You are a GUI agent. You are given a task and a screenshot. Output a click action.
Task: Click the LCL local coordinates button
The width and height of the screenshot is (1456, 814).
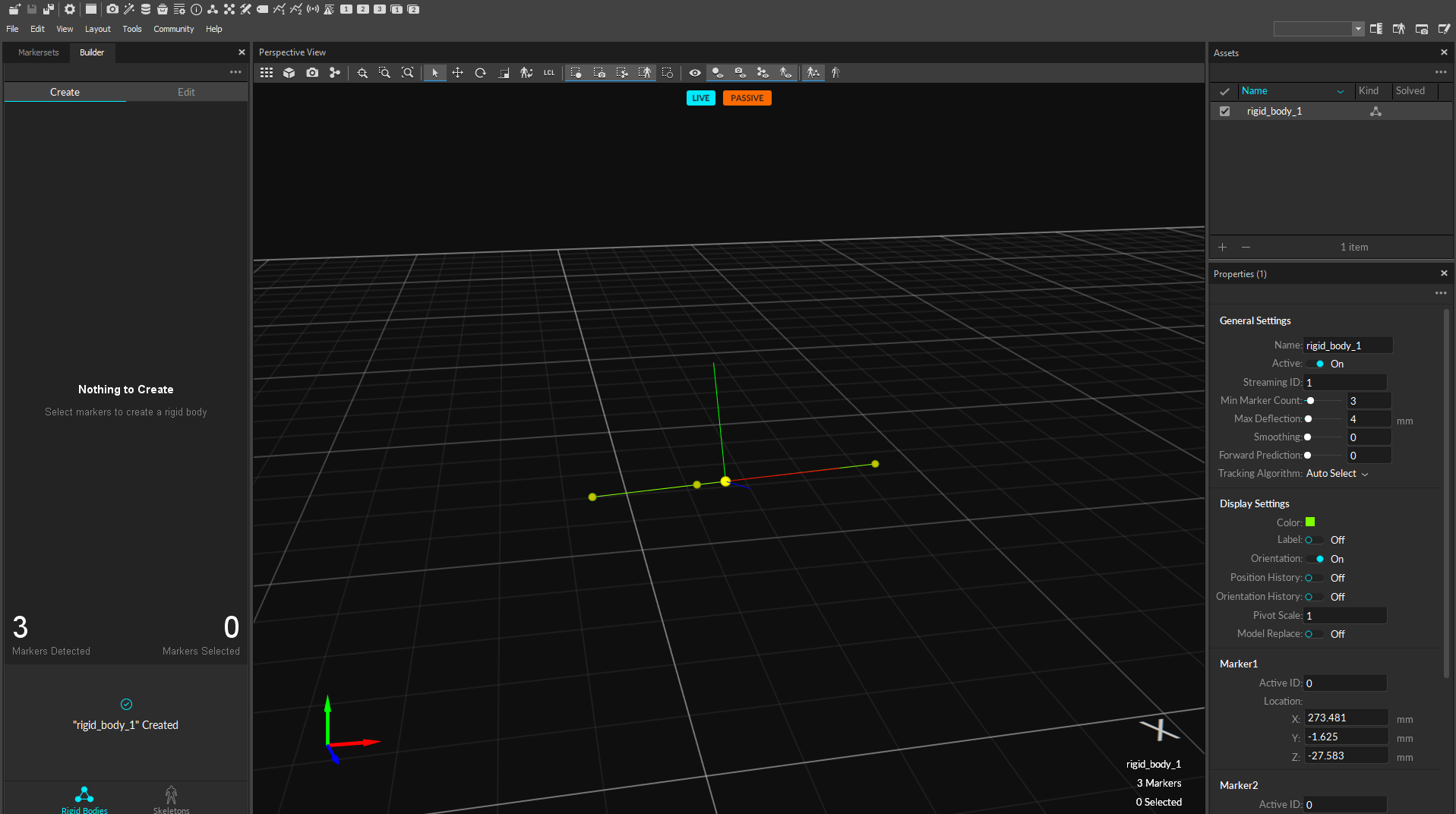[548, 73]
